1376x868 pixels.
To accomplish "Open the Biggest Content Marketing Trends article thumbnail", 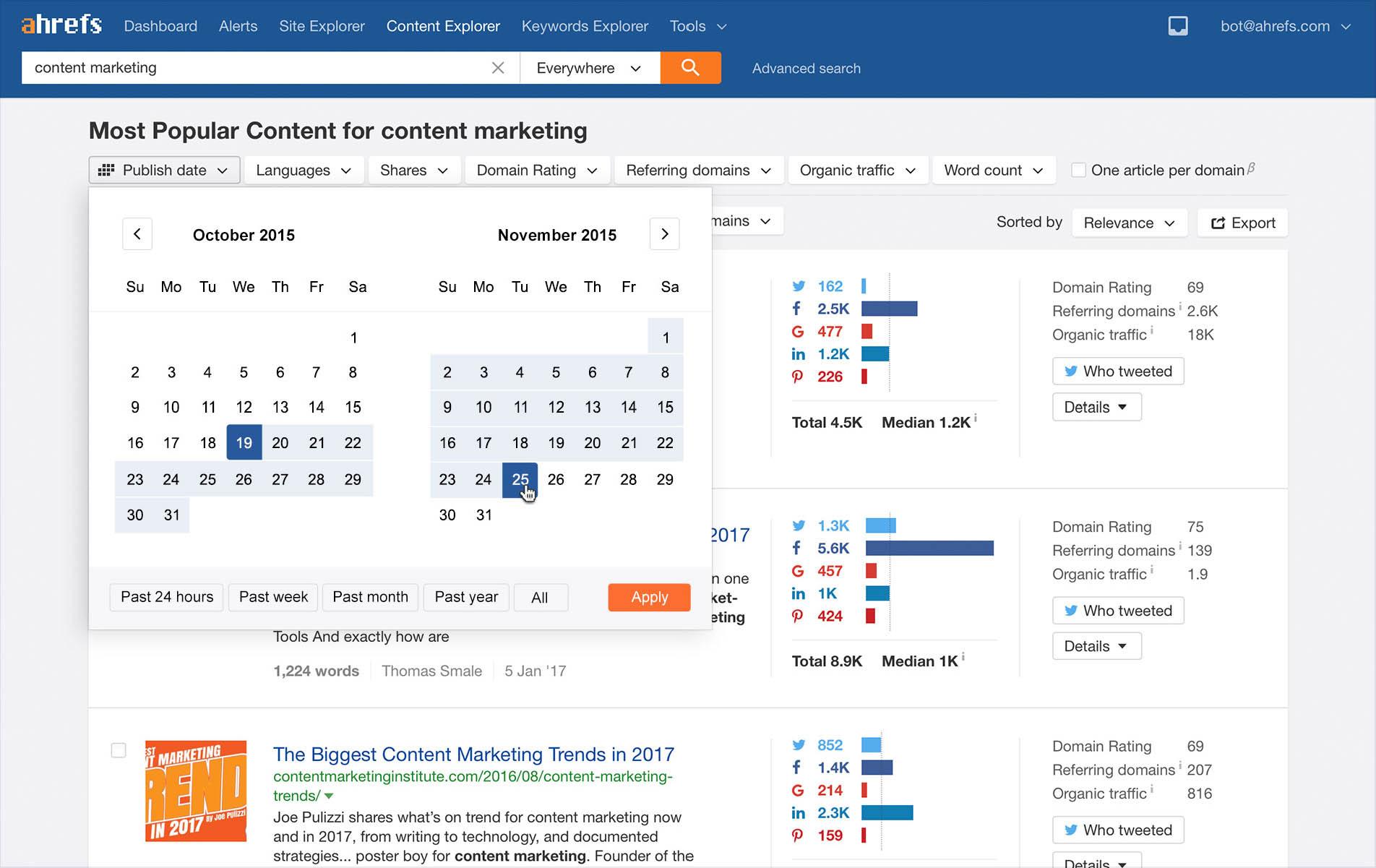I will tap(196, 791).
